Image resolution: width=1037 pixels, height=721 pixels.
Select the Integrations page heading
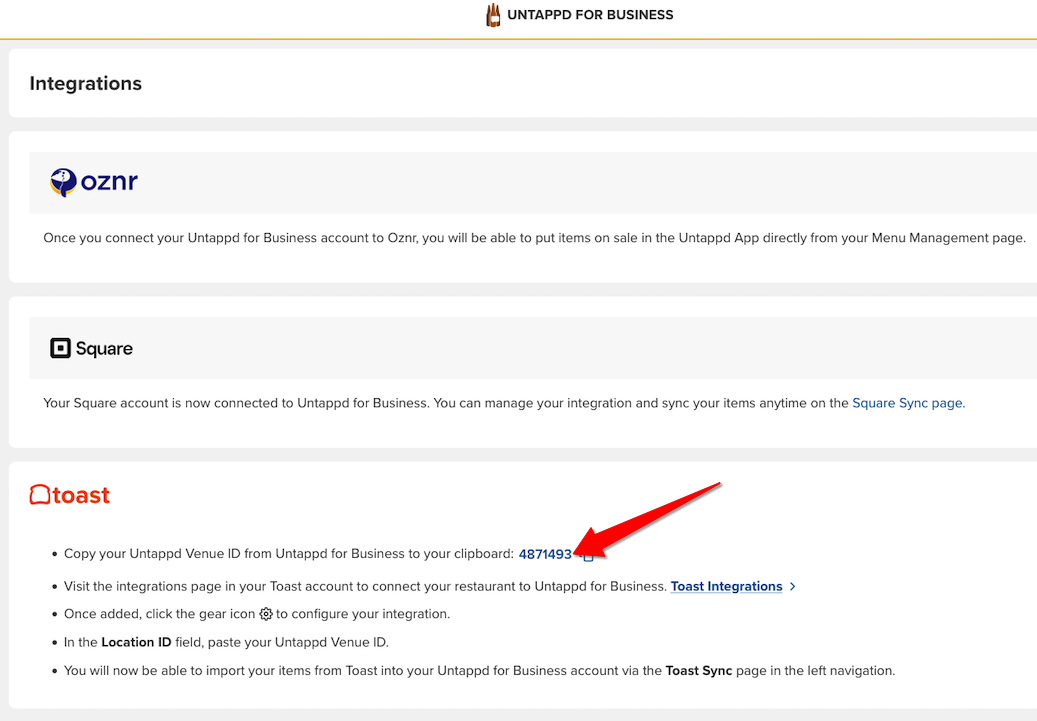click(86, 84)
